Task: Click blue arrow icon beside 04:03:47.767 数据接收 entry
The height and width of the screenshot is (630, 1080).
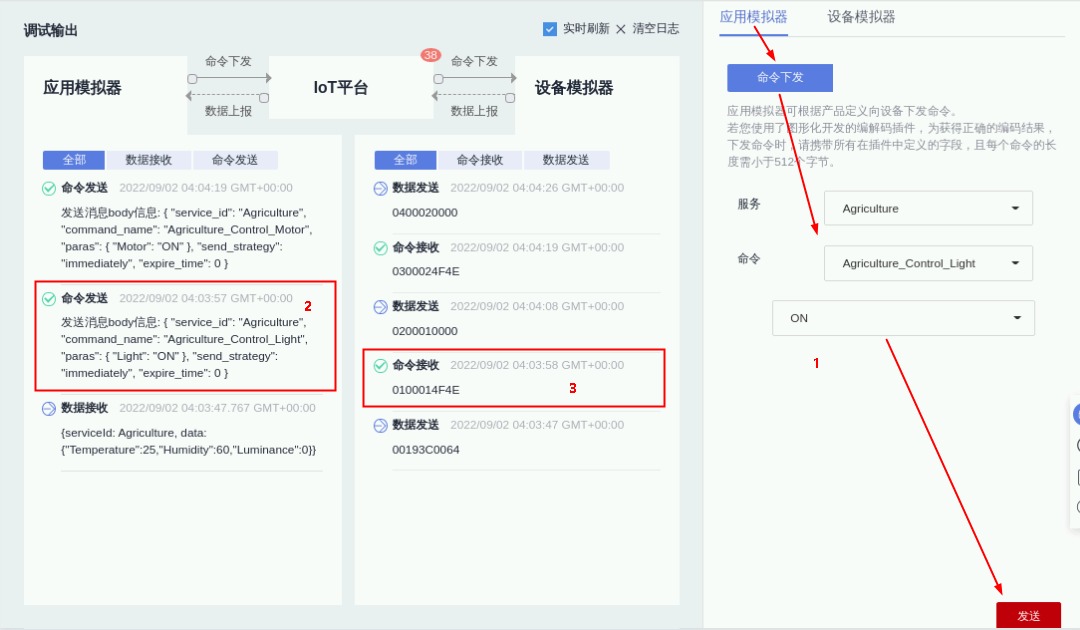Action: (49, 409)
